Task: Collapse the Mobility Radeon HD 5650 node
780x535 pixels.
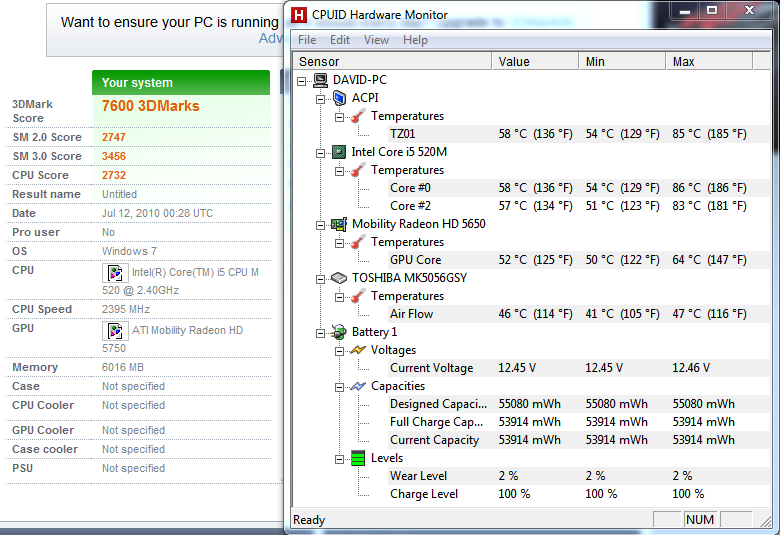Action: point(320,225)
